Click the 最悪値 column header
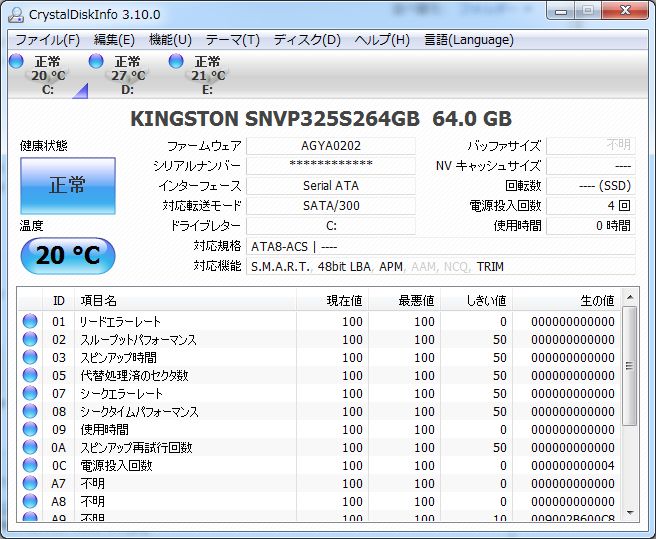This screenshot has width=656, height=539. tap(405, 300)
